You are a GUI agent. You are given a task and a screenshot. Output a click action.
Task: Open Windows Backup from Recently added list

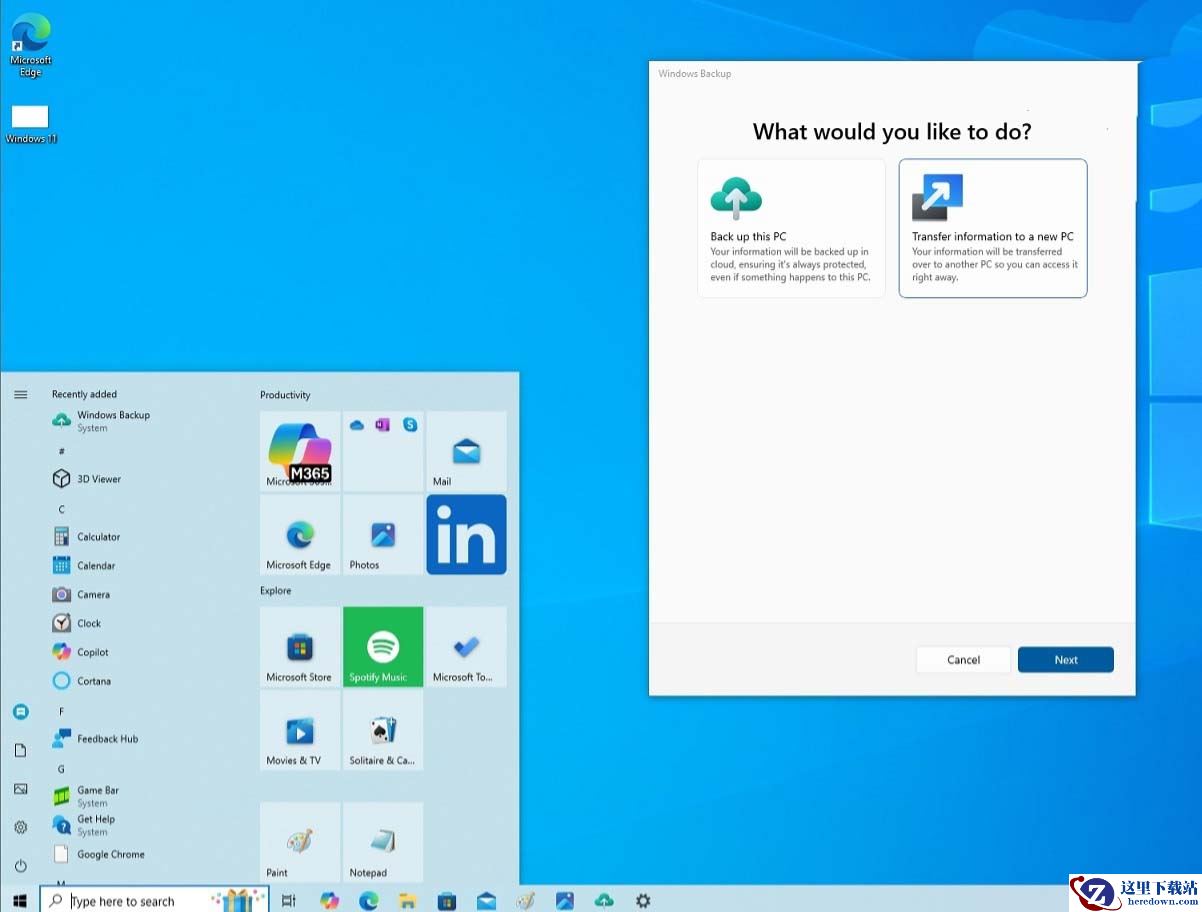pyautogui.click(x=100, y=421)
